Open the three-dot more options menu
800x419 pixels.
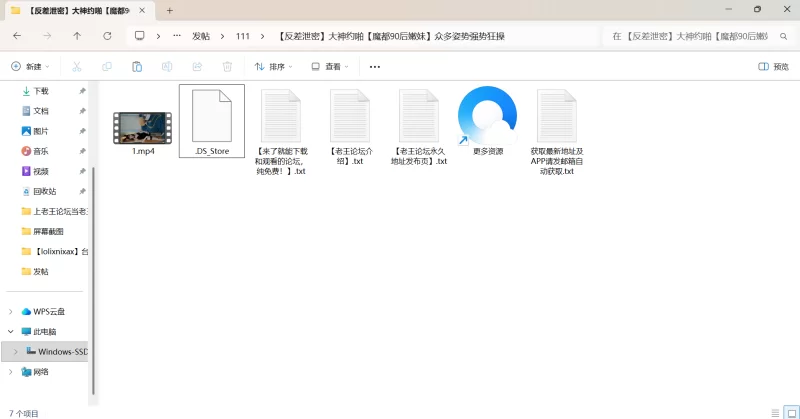tap(375, 67)
